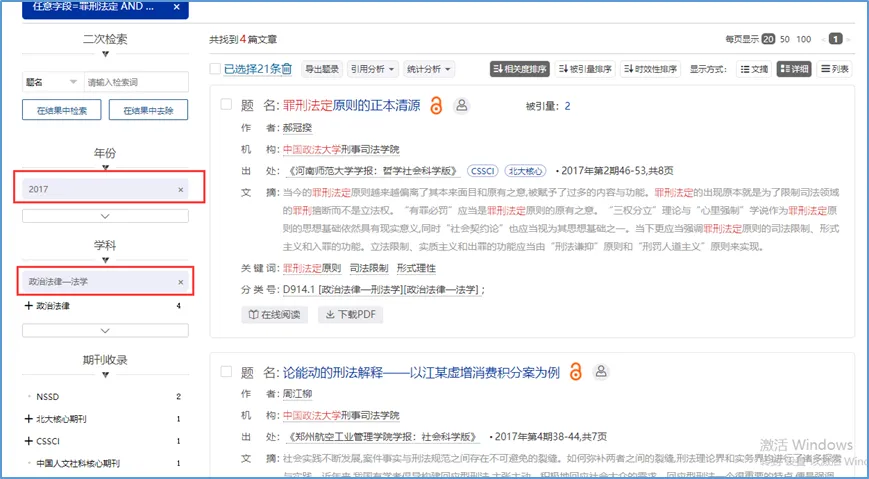Click the cited count 2 for first article
869x479 pixels.
[567, 106]
